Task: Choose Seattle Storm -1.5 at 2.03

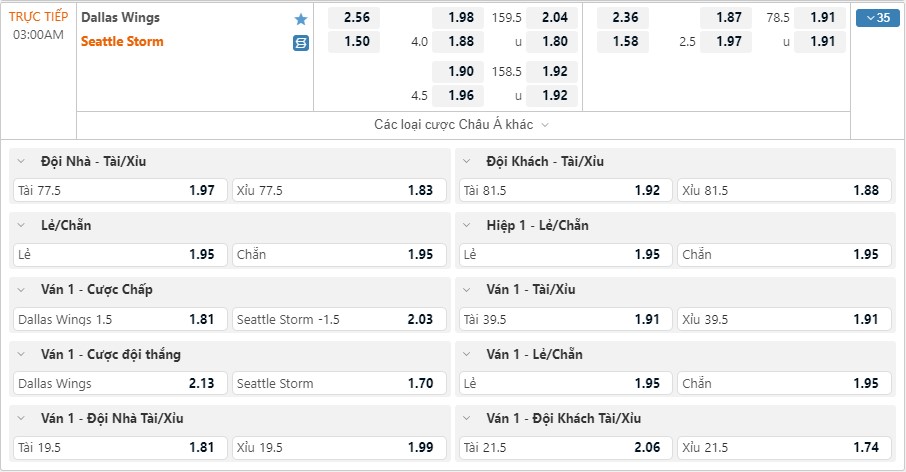Action: pyautogui.click(x=339, y=319)
